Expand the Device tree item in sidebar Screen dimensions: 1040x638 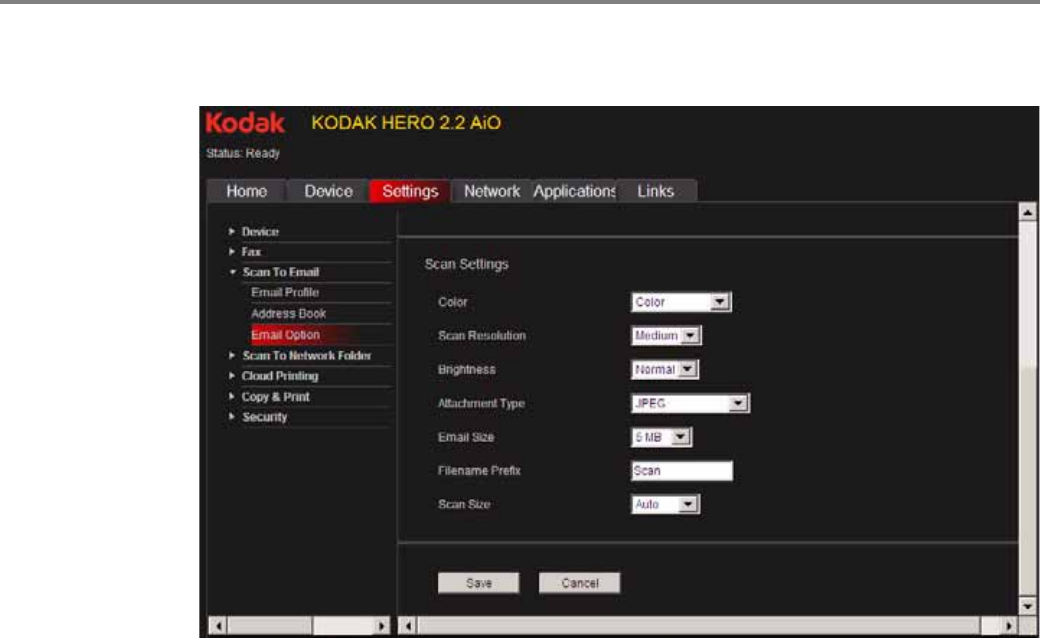[260, 231]
